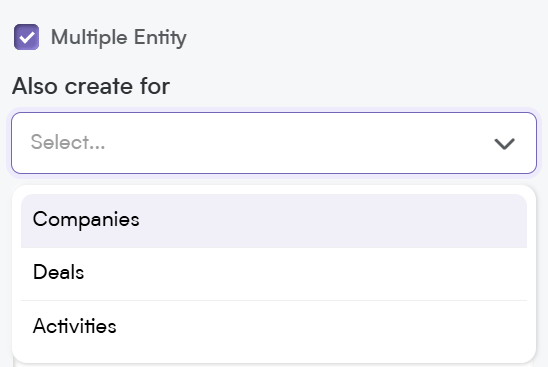Click the Deals entry text
The width and height of the screenshot is (548, 367).
pos(58,272)
